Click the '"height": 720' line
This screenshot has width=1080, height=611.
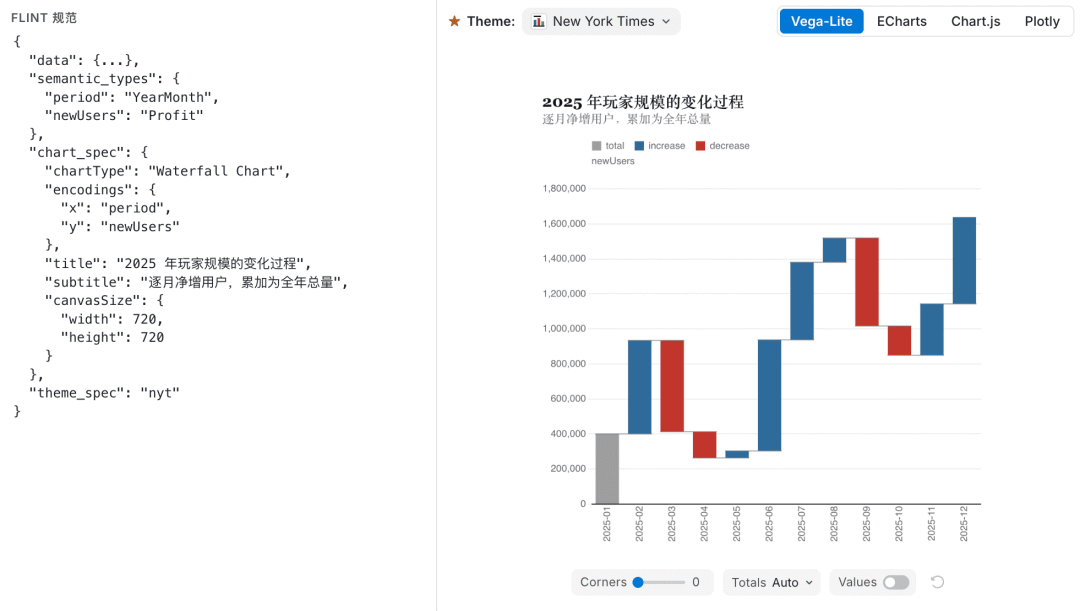click(112, 338)
